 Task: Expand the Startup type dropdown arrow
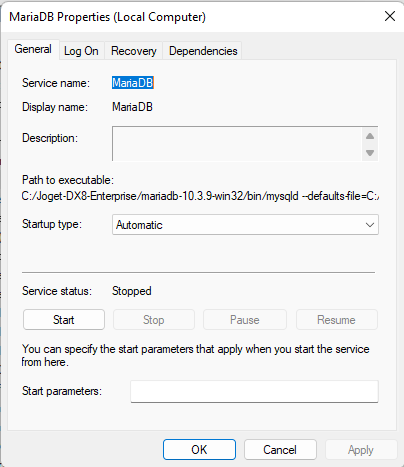click(x=370, y=225)
